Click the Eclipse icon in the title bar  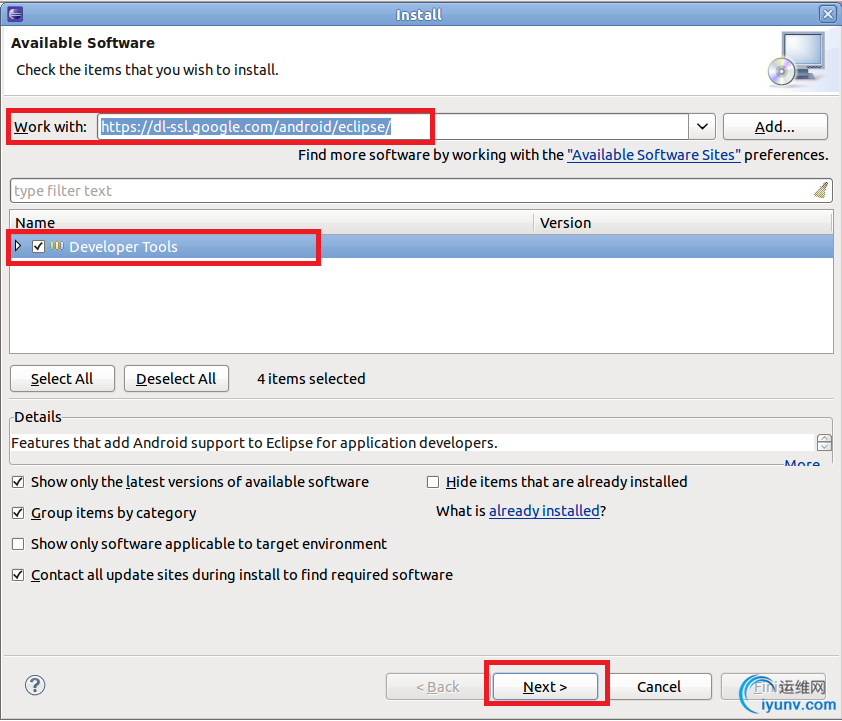(15, 13)
